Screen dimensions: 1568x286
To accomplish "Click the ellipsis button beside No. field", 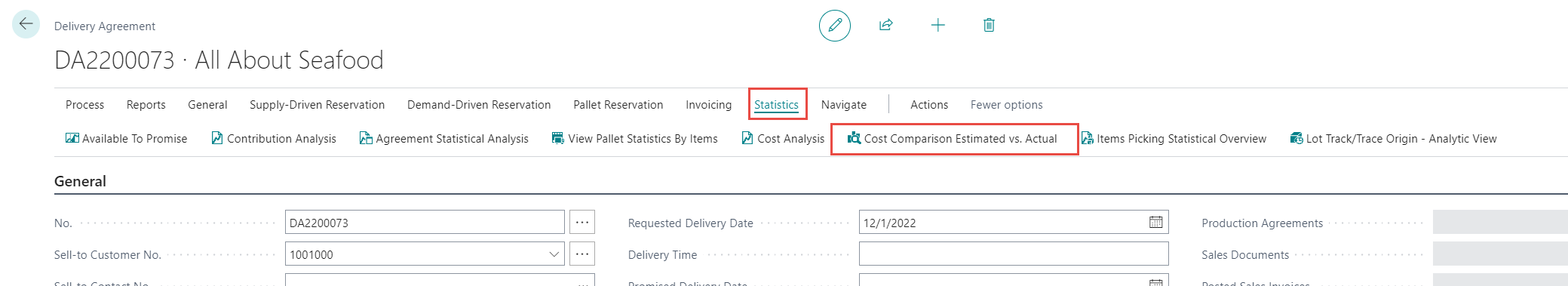I will point(581,223).
